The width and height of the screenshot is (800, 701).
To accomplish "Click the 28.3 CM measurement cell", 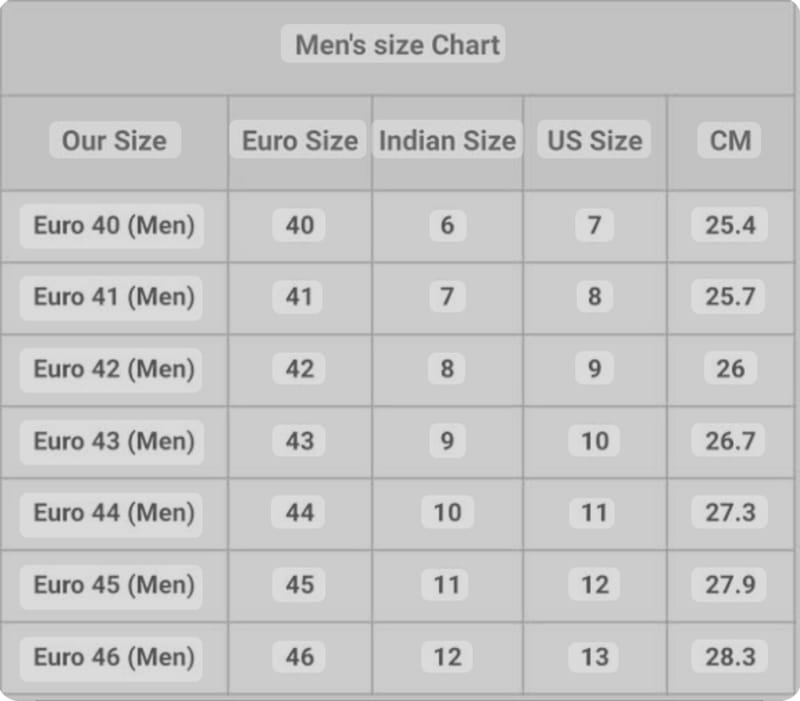I will [730, 657].
